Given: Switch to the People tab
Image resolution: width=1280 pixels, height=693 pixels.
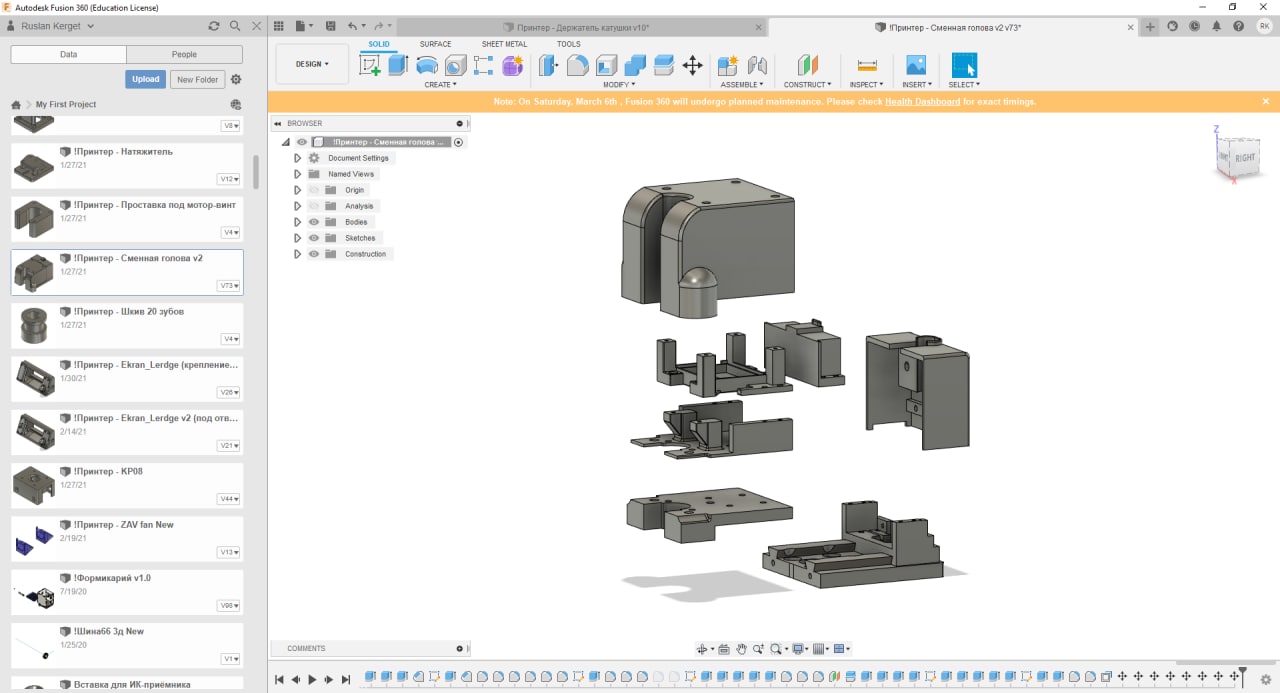Looking at the screenshot, I should click(184, 54).
